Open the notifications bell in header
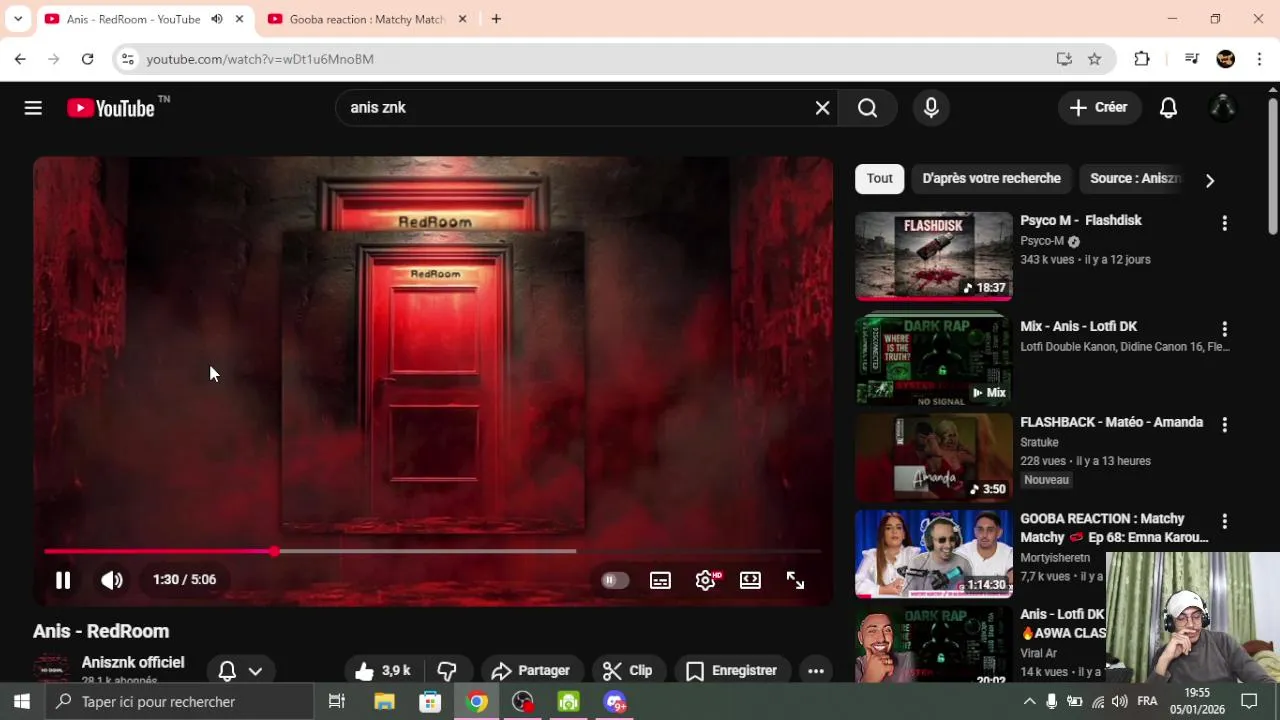1280x720 pixels. [1168, 108]
